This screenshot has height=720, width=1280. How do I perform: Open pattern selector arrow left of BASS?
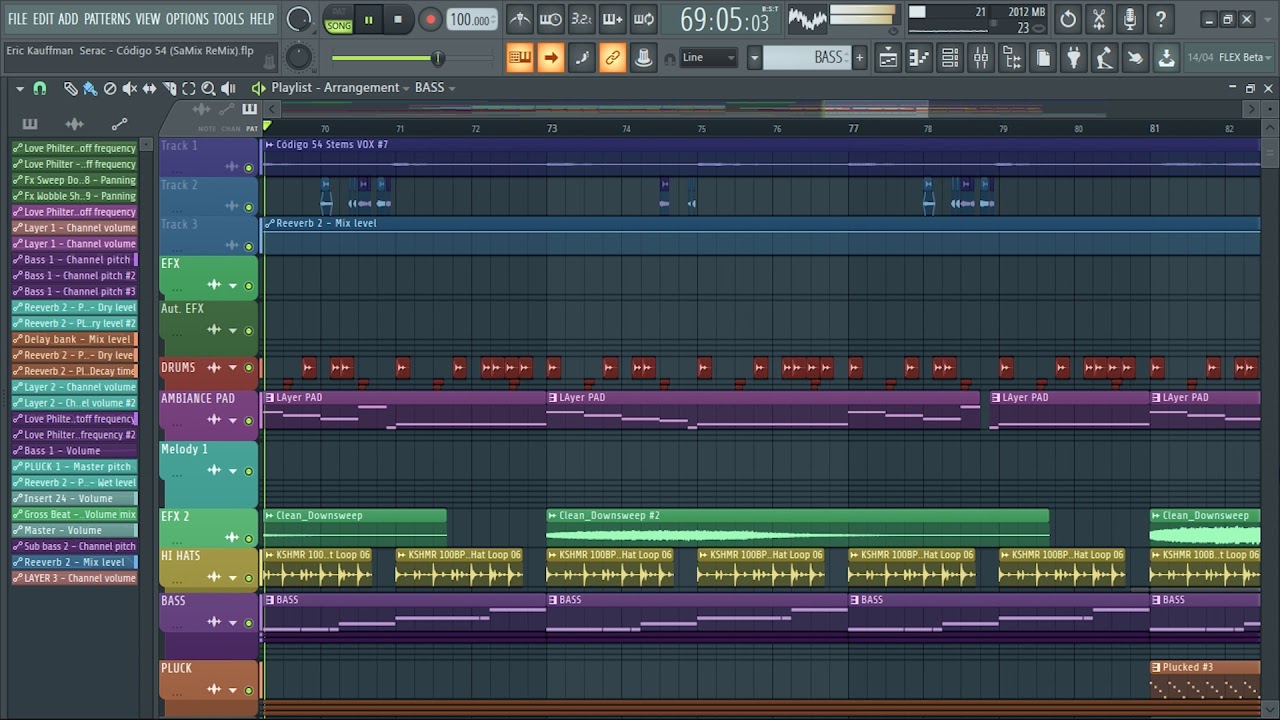click(x=755, y=58)
